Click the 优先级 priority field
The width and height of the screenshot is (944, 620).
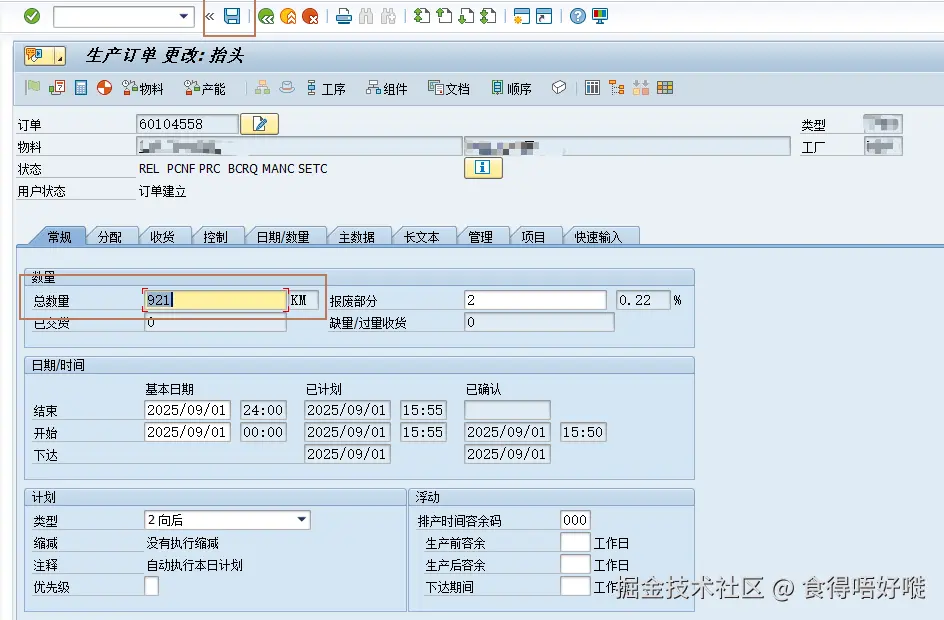pos(151,586)
